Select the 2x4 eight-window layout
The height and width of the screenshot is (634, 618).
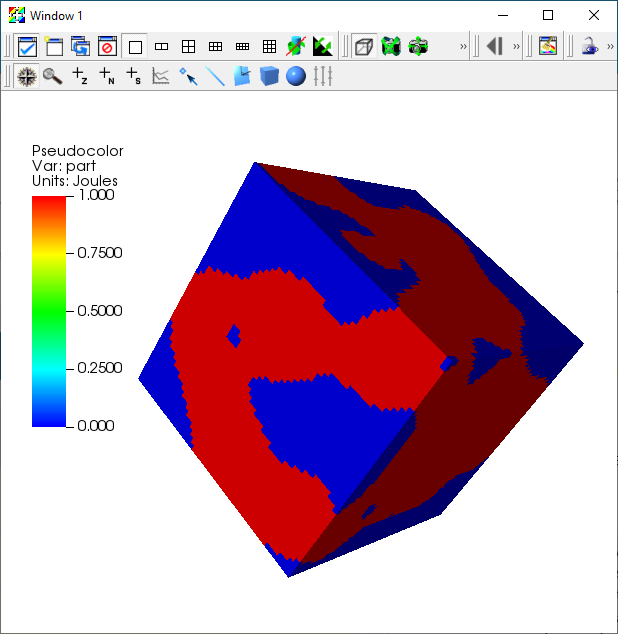242,46
